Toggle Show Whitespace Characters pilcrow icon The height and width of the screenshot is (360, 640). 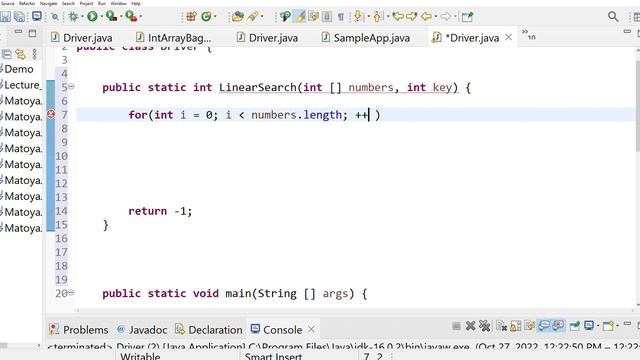(340, 17)
